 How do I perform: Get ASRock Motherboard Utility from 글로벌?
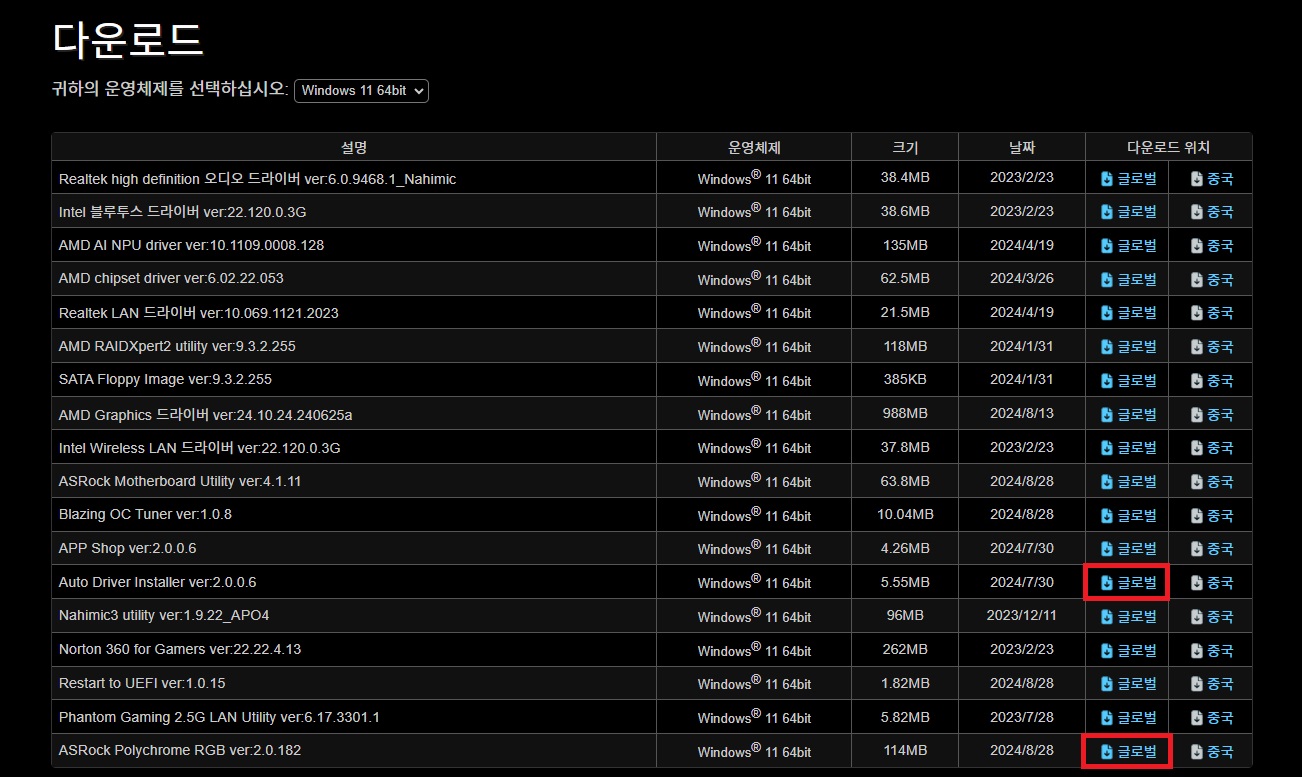(1127, 482)
